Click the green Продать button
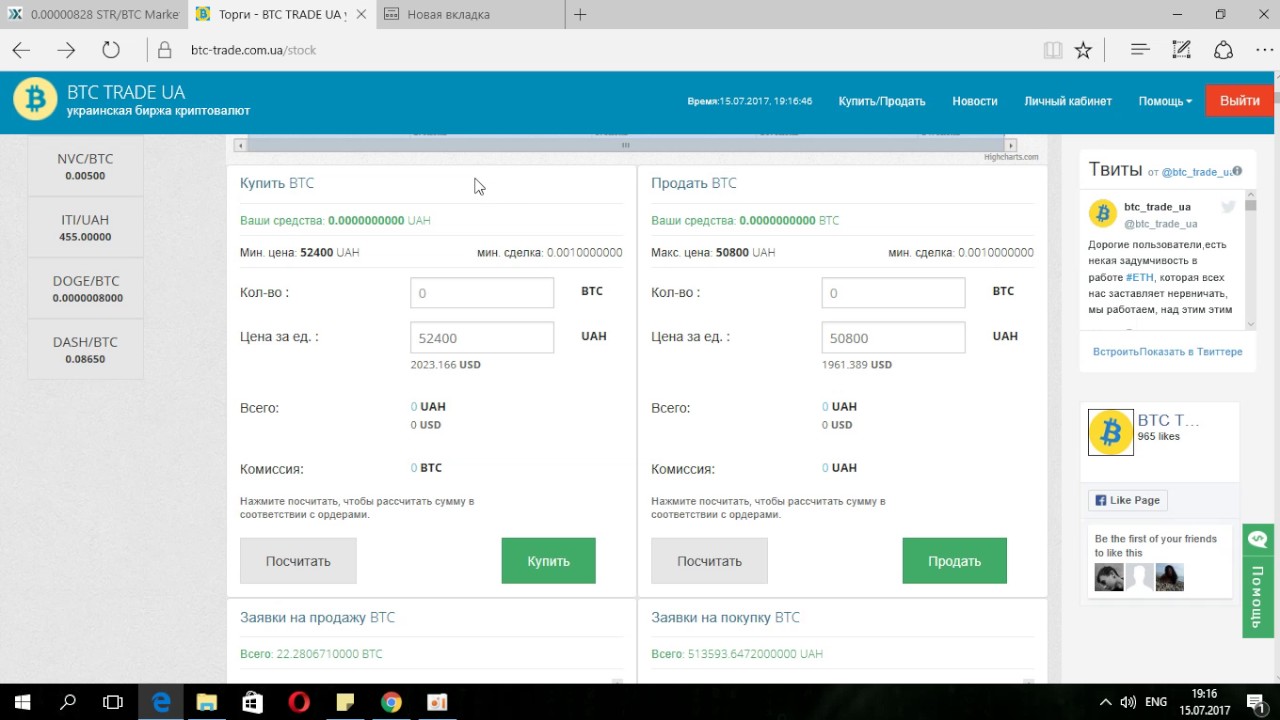This screenshot has height=720, width=1280. pos(954,561)
